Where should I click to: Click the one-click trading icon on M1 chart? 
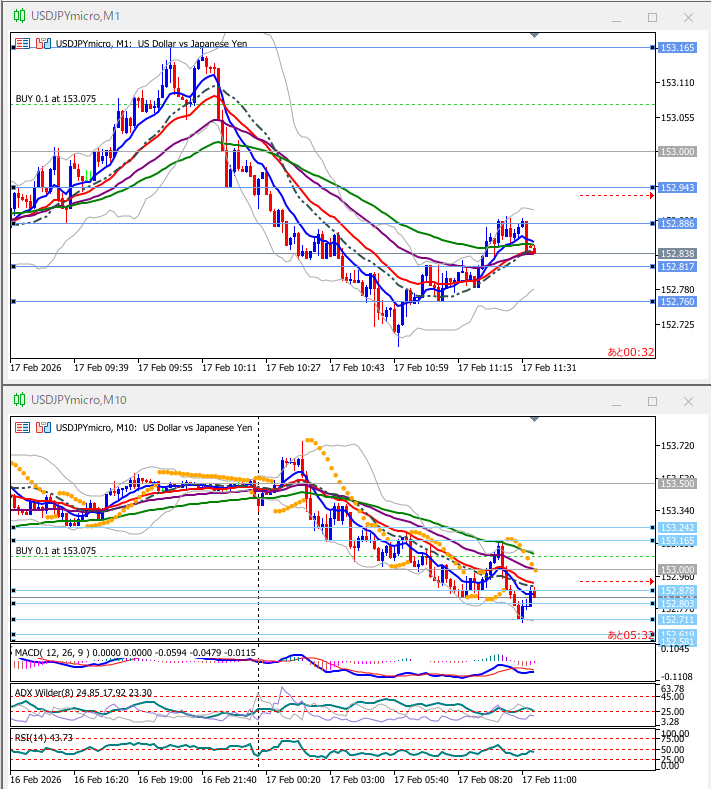21,43
